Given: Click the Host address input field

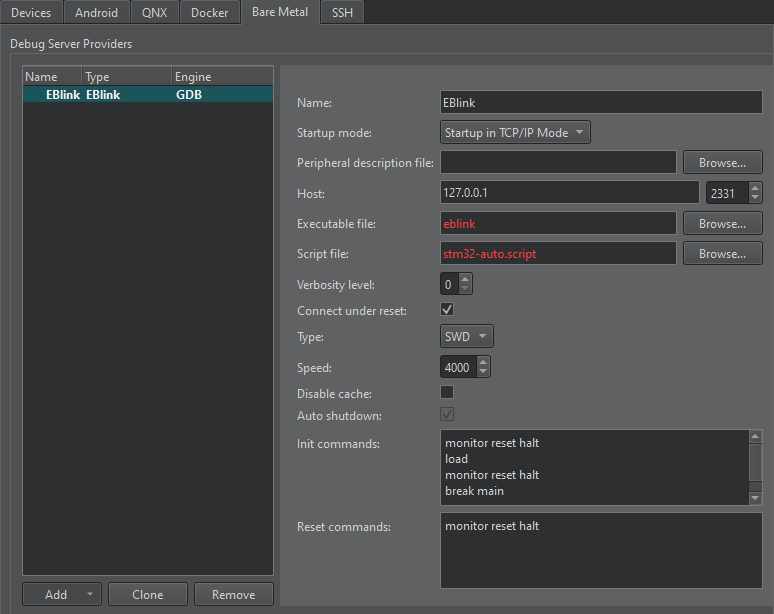Looking at the screenshot, I should pyautogui.click(x=568, y=193).
